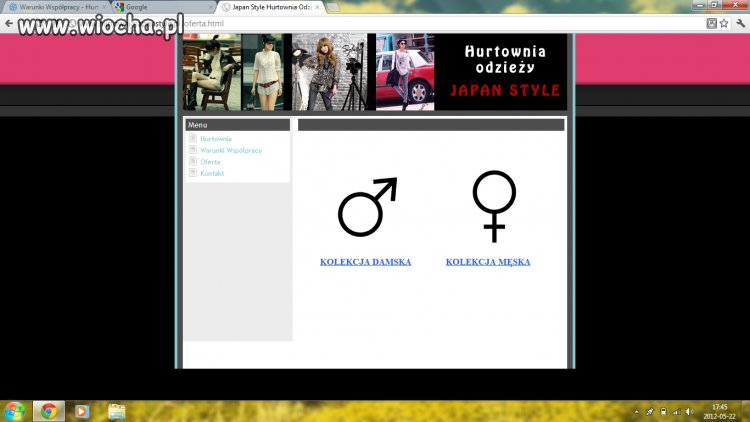Open the Chrome wrench settings menu

[741, 23]
